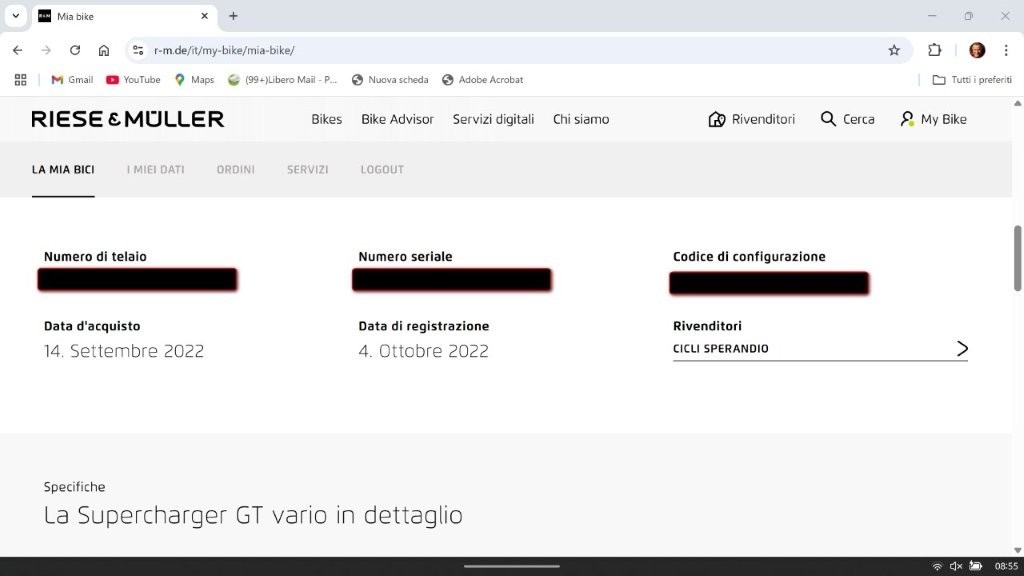Screen dimensions: 1024x576
Task: Switch to the ORDINI tab
Action: [x=236, y=170]
